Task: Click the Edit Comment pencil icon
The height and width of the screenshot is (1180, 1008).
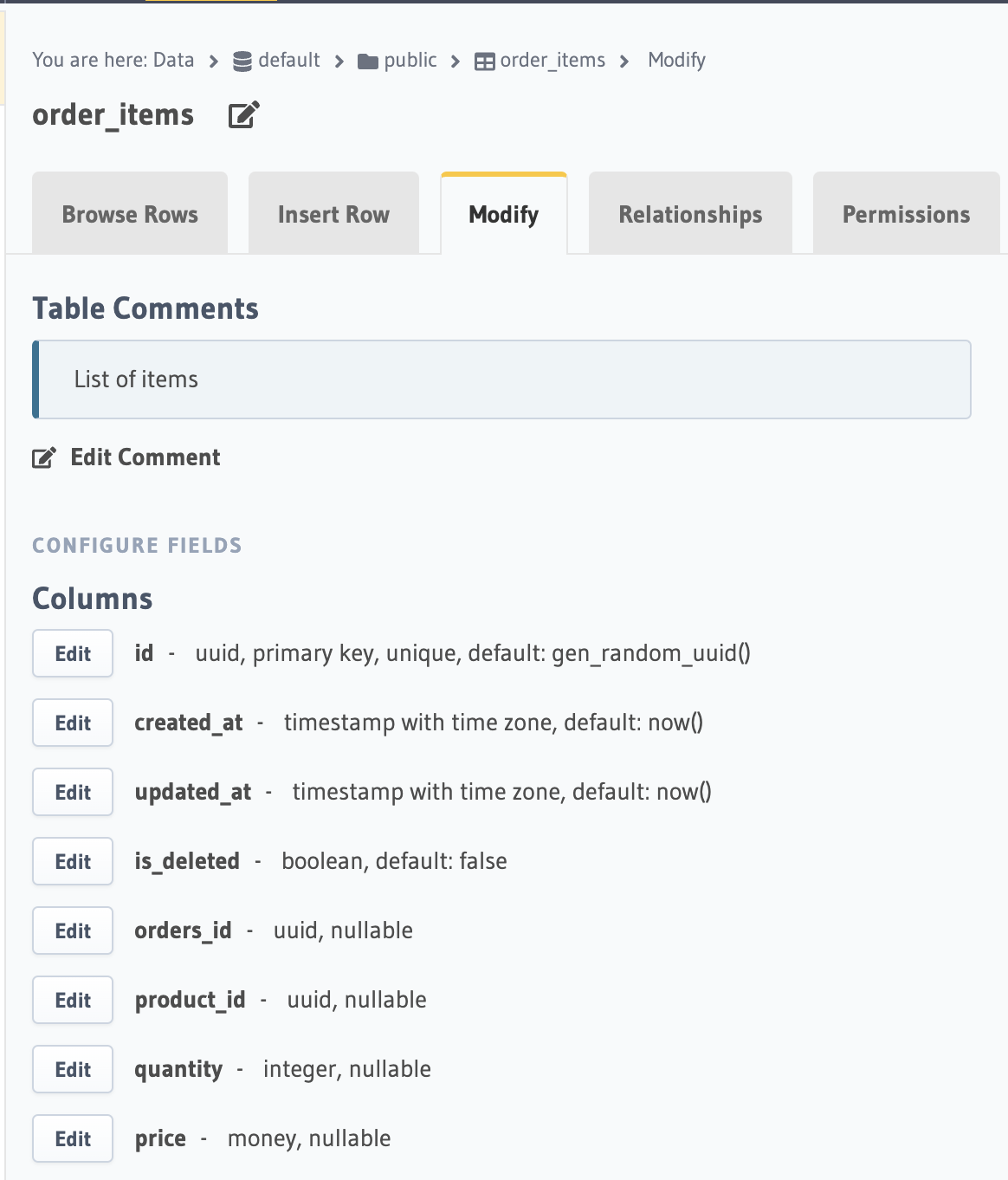Action: (x=44, y=457)
